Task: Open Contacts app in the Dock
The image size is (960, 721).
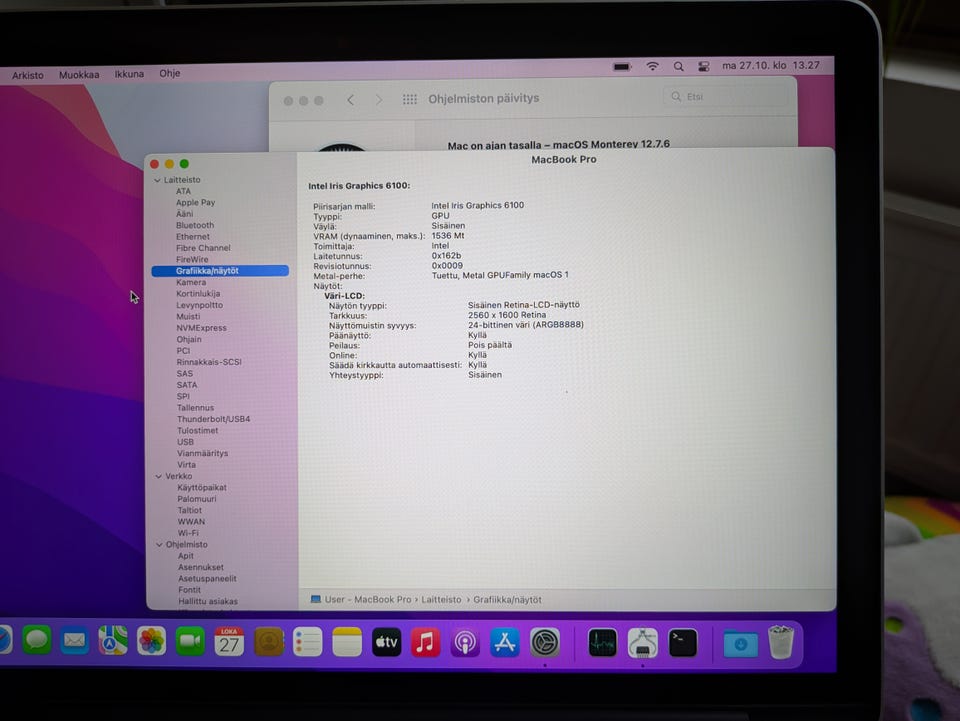Action: [269, 642]
